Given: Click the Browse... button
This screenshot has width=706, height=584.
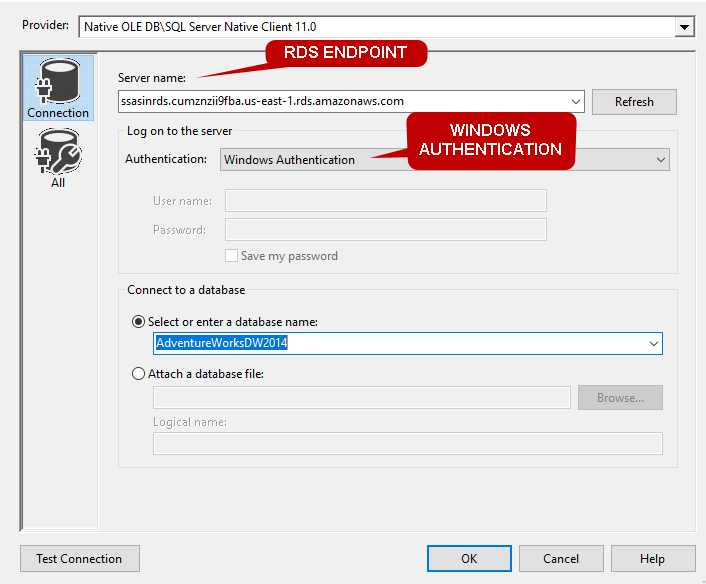Looking at the screenshot, I should pyautogui.click(x=620, y=398).
